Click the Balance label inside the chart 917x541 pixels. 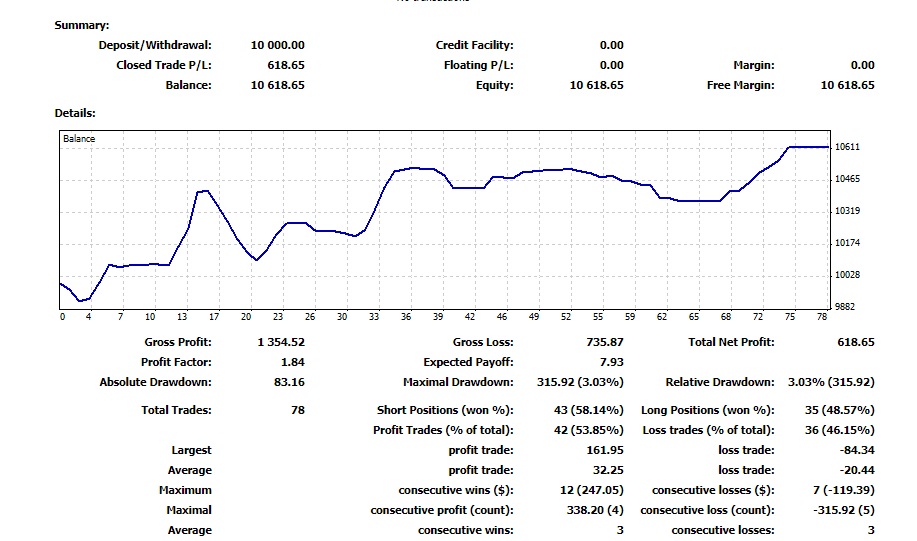click(79, 139)
